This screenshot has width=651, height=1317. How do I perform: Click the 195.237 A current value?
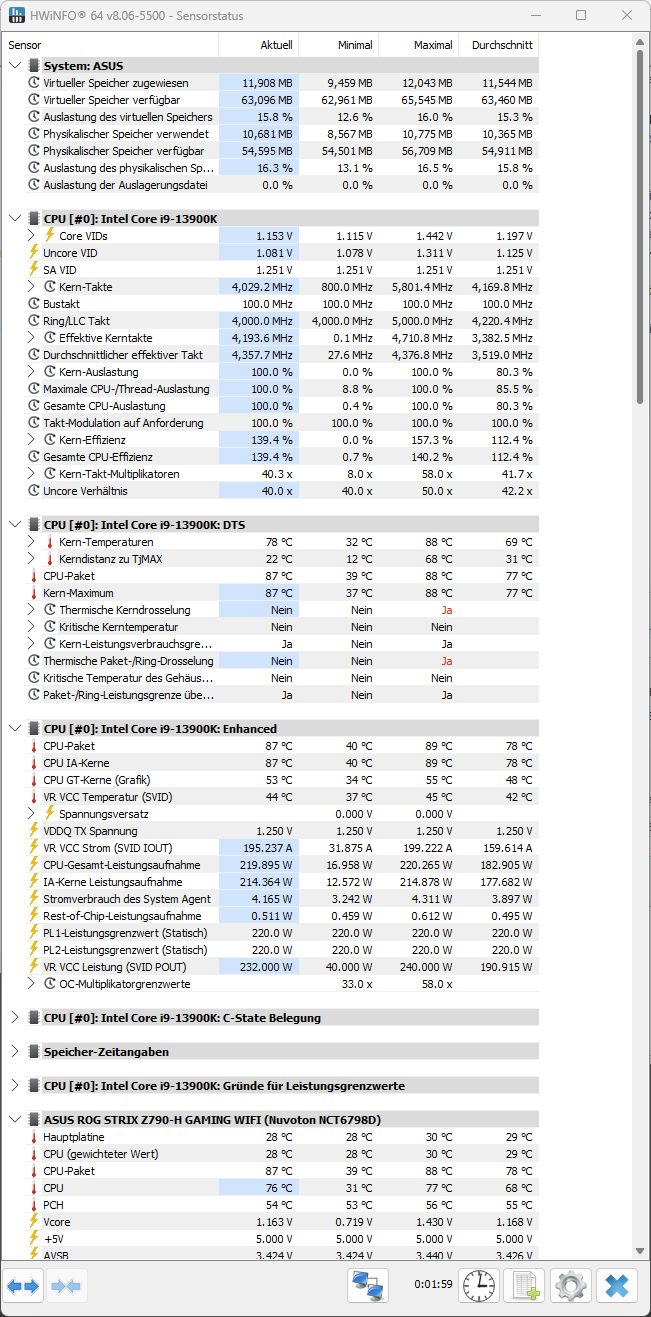tap(269, 848)
